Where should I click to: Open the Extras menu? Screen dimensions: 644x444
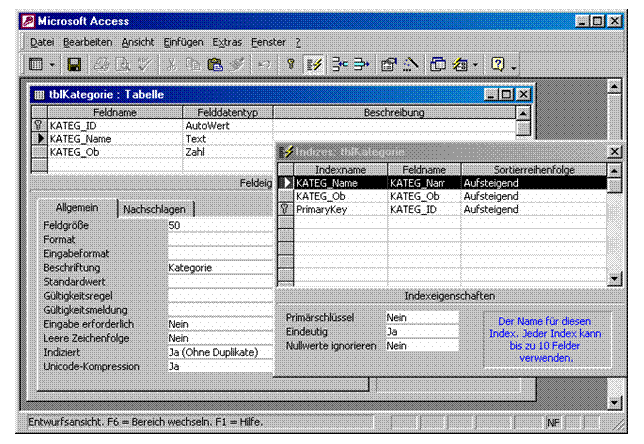pos(227,42)
